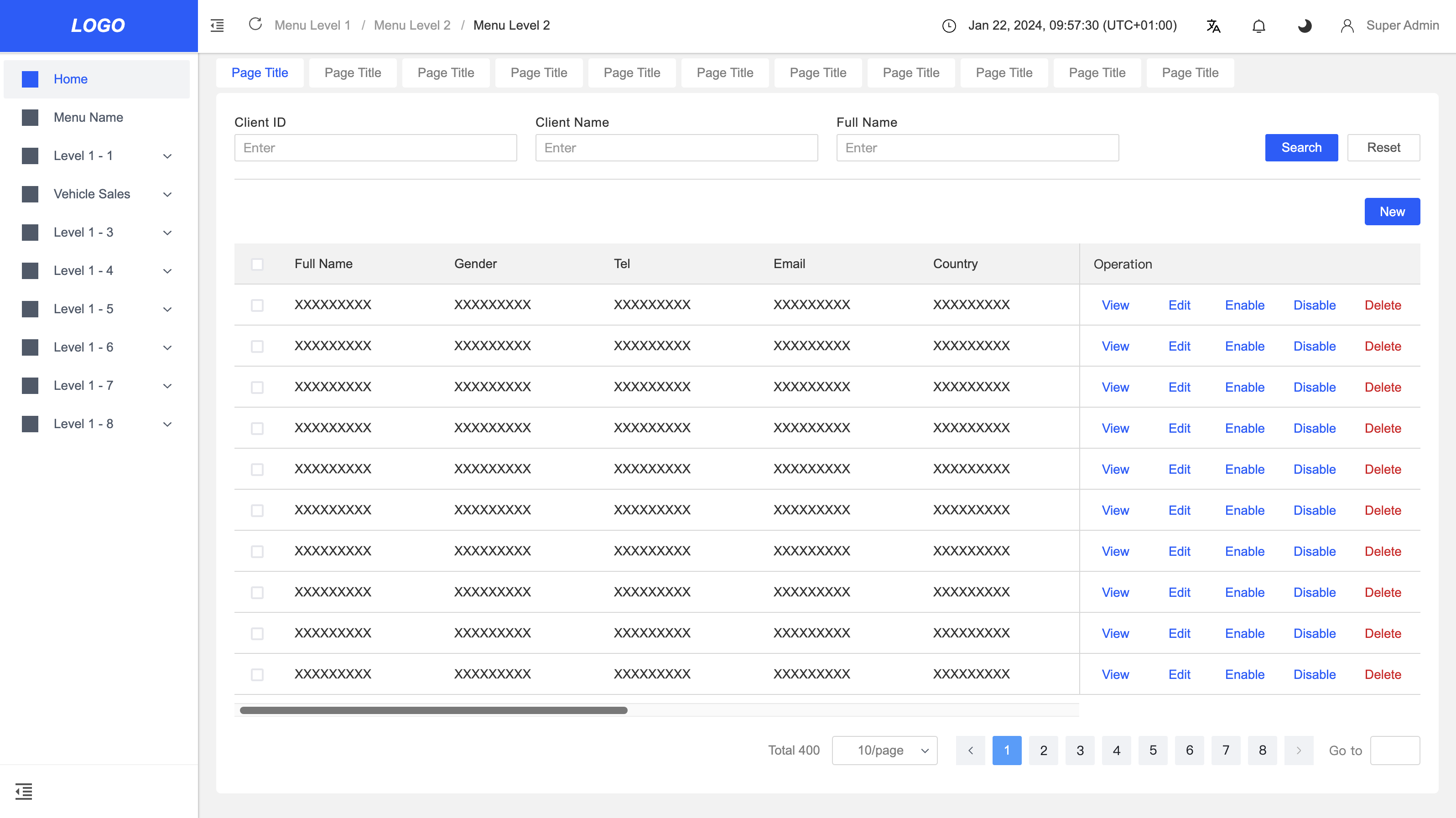Click the refresh icon beside the breadcrumb

click(x=255, y=24)
